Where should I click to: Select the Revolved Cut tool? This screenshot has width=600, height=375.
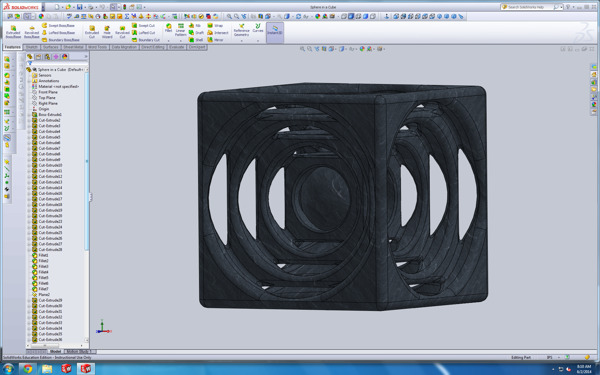click(x=122, y=32)
